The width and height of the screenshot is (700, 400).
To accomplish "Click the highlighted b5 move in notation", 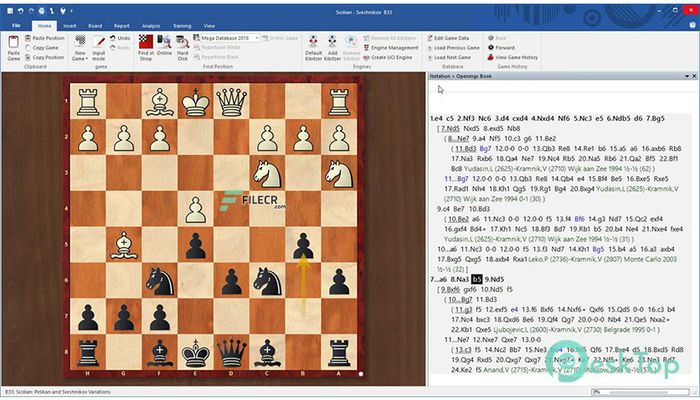I will 477,279.
